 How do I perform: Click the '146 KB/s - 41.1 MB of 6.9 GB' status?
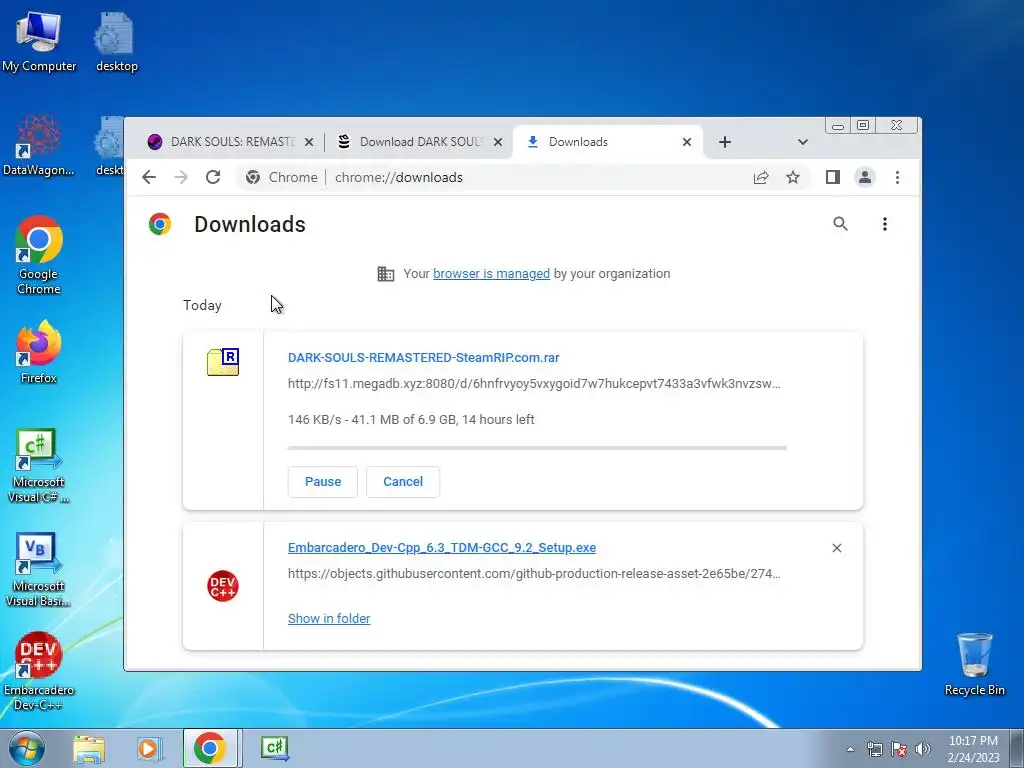click(411, 419)
